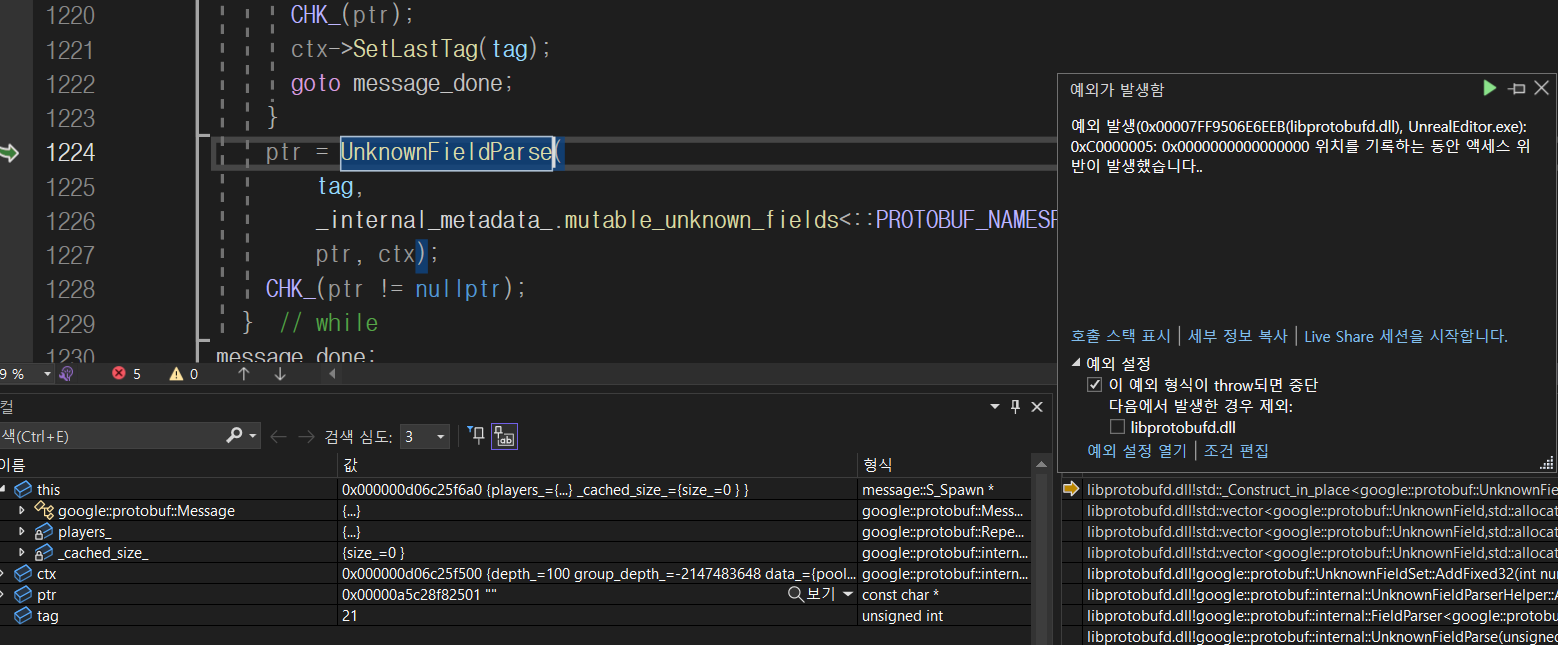The width and height of the screenshot is (1558, 645).
Task: Toggle the highlight-text ab button in Locals toolbar
Action: (505, 435)
